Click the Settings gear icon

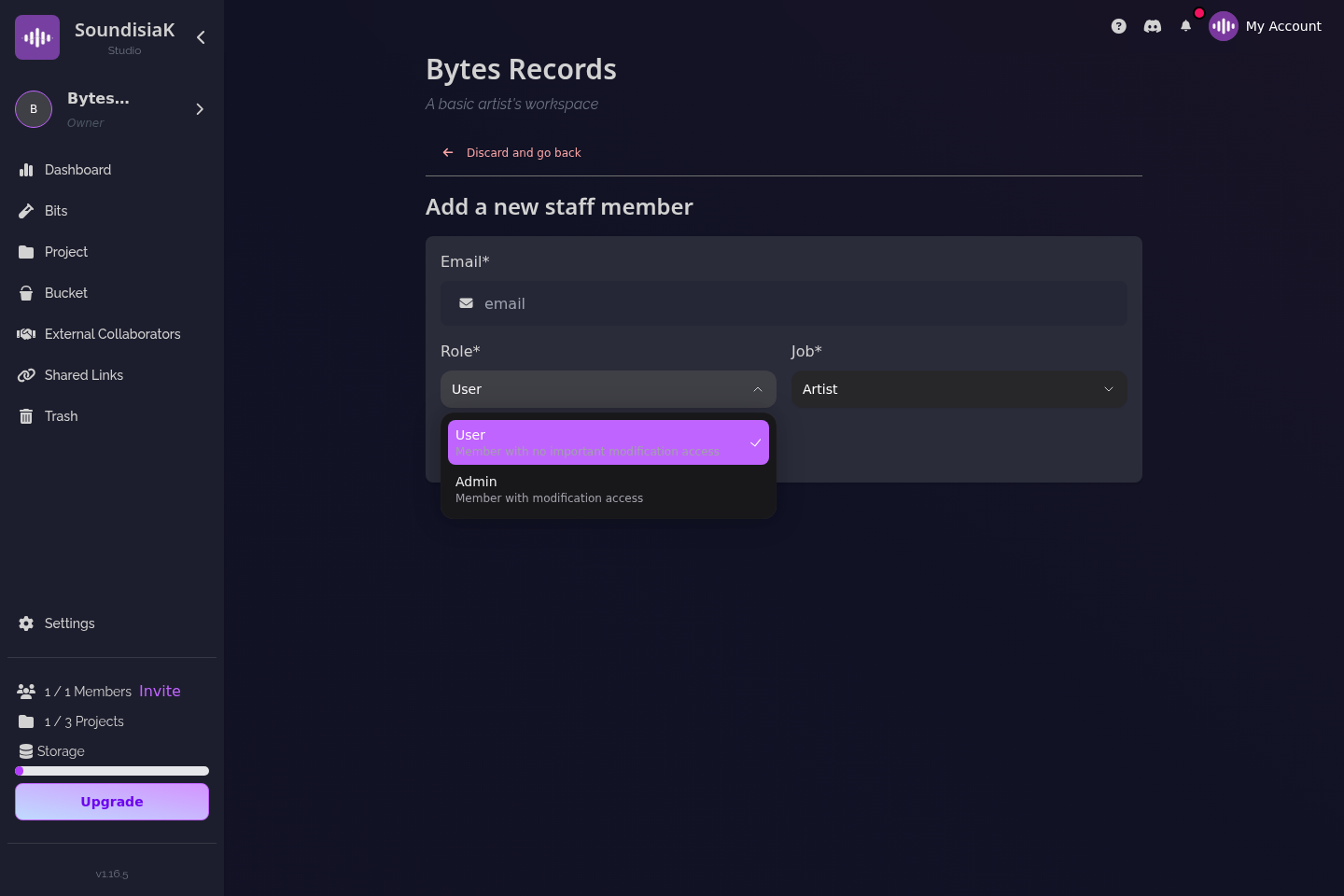(26, 623)
